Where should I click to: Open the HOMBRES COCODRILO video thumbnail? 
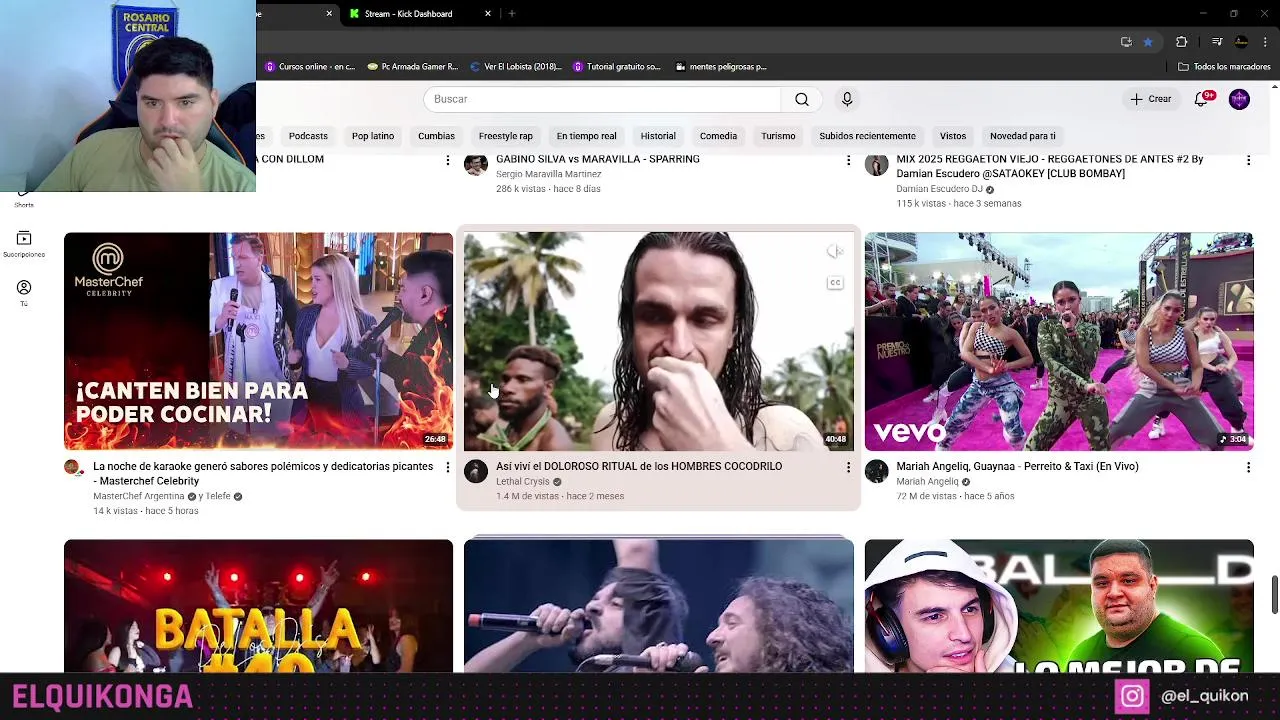659,341
